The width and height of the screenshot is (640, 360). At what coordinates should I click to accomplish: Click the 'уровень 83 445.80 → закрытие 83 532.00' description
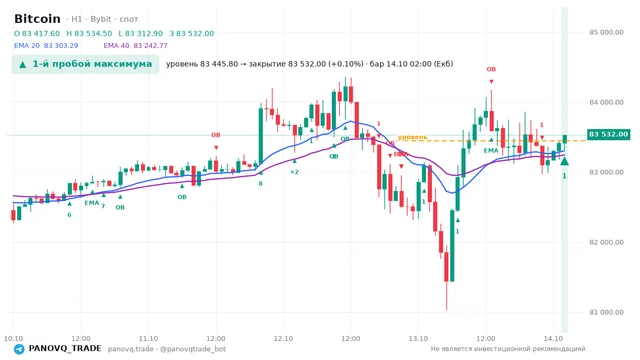(x=309, y=64)
